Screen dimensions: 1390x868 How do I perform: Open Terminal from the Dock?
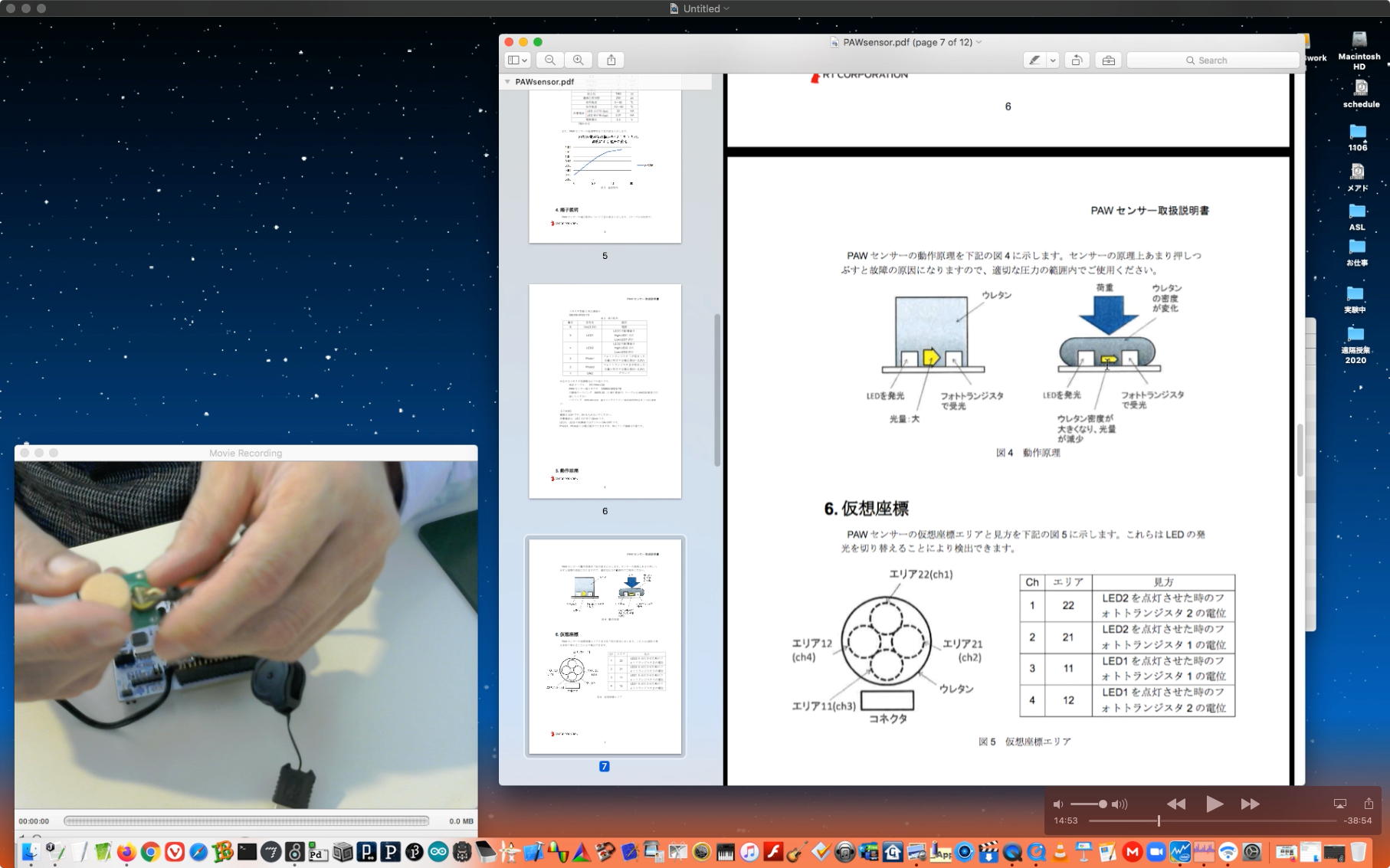(247, 851)
